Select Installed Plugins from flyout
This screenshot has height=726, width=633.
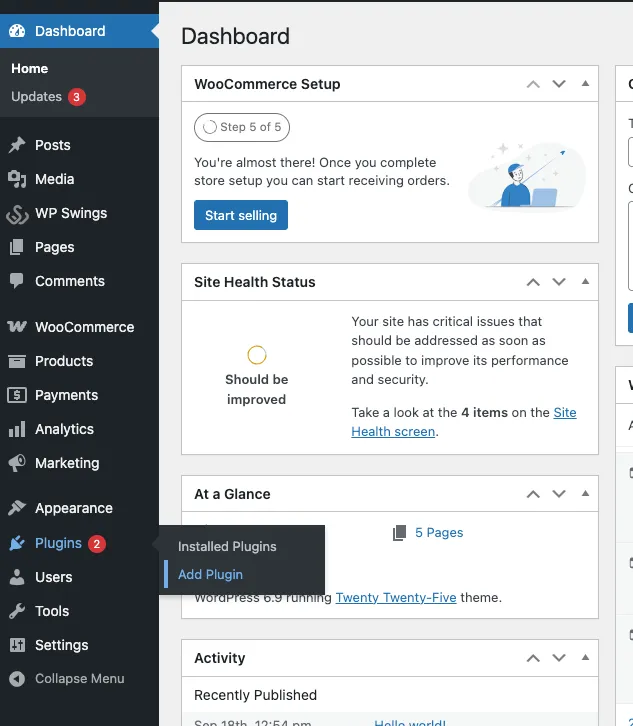(227, 546)
